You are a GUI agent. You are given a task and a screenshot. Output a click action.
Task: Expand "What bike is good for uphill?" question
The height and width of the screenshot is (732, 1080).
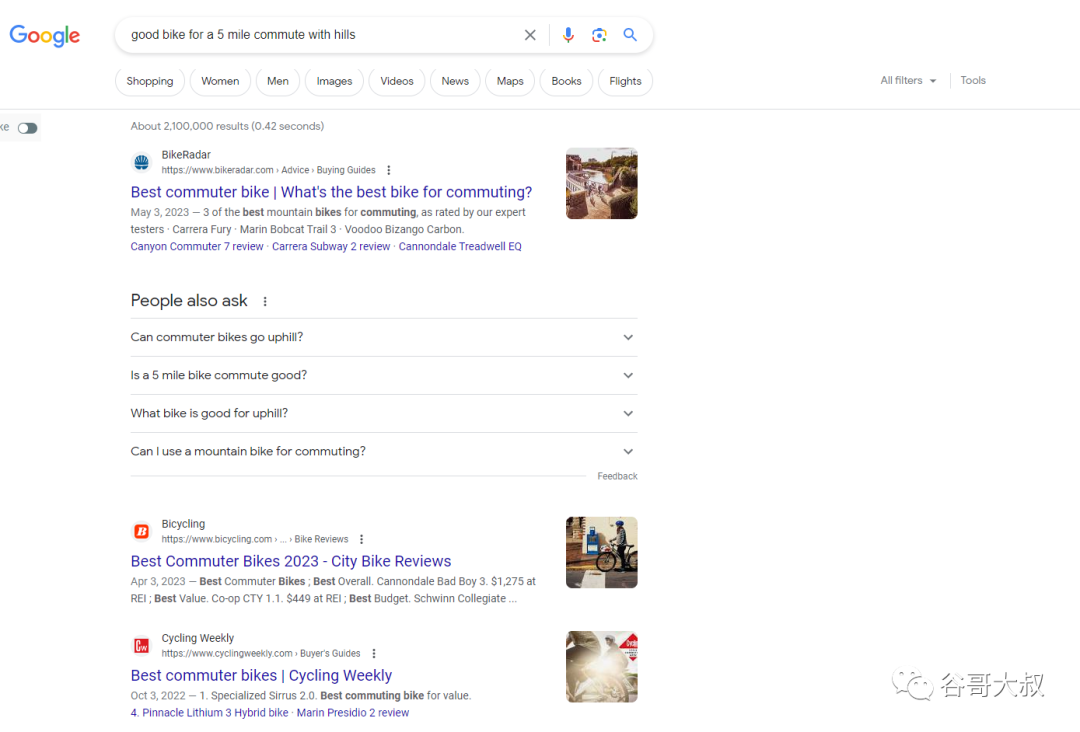coord(384,413)
